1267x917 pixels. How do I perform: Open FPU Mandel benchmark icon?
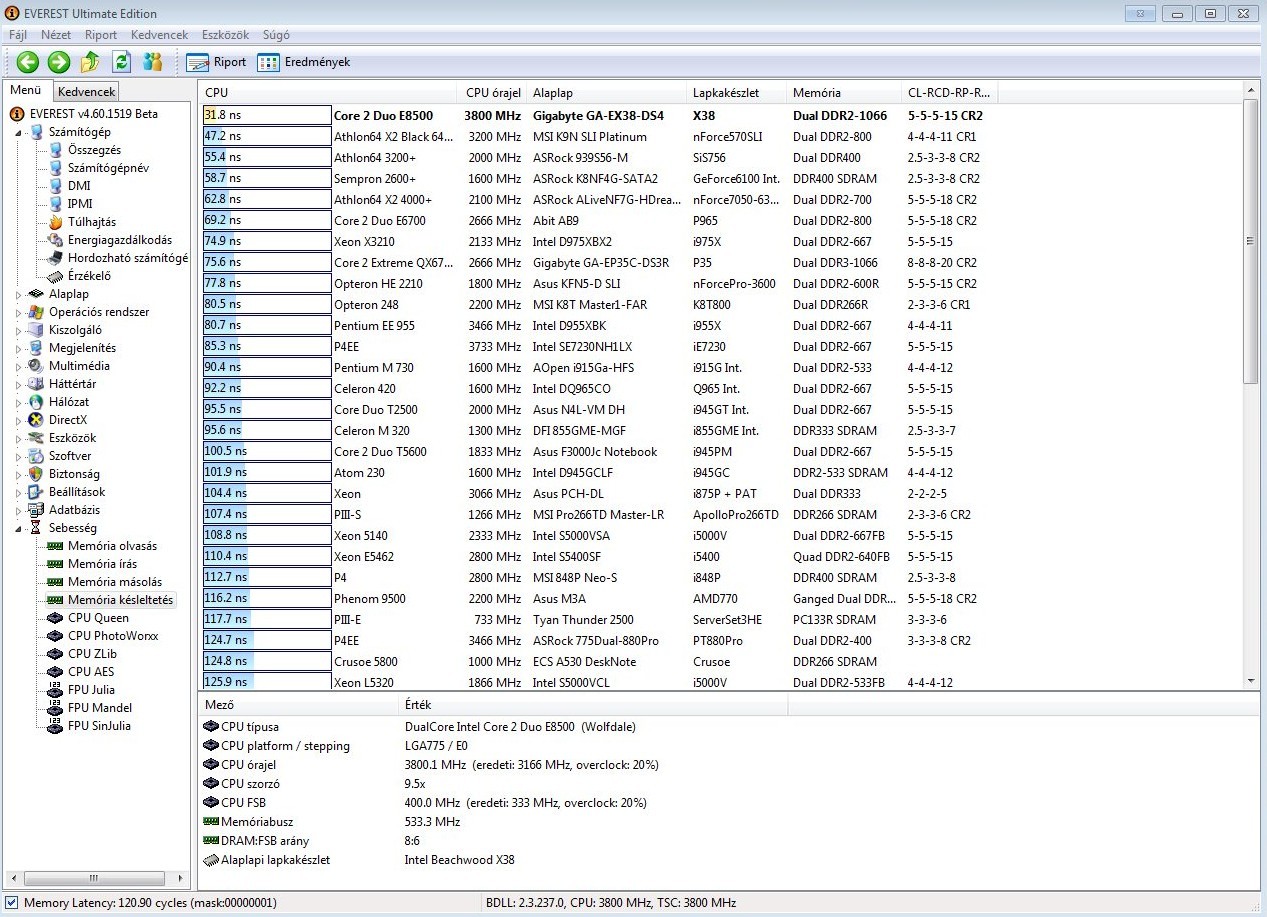coord(56,708)
